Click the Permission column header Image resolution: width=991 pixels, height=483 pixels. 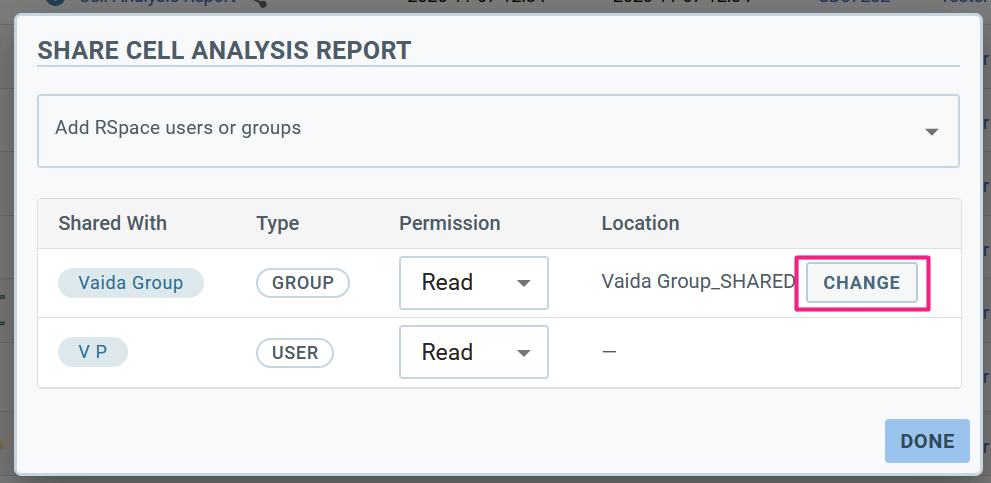449,223
